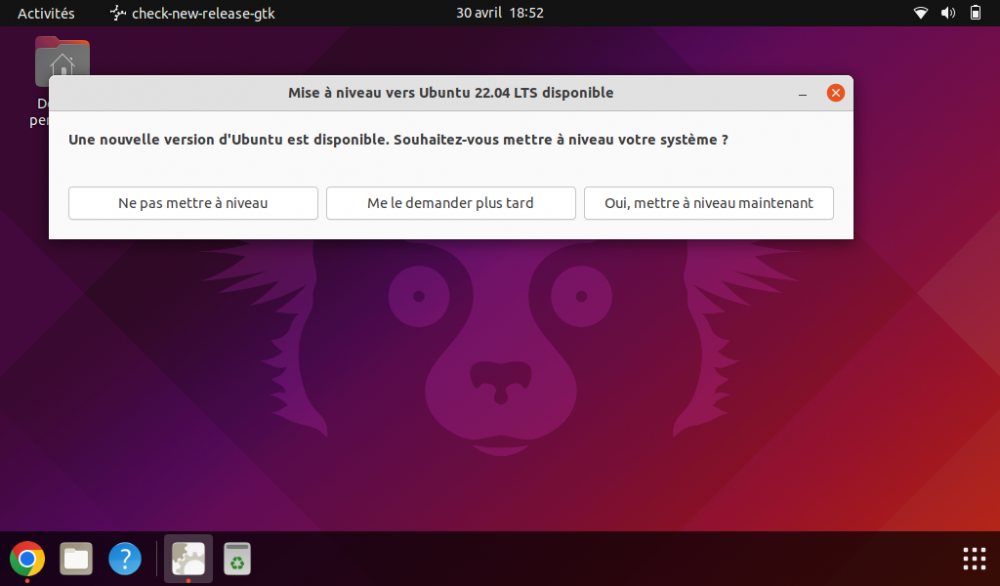Open the volume speaker indicator
The image size is (1000, 586).
[948, 13]
